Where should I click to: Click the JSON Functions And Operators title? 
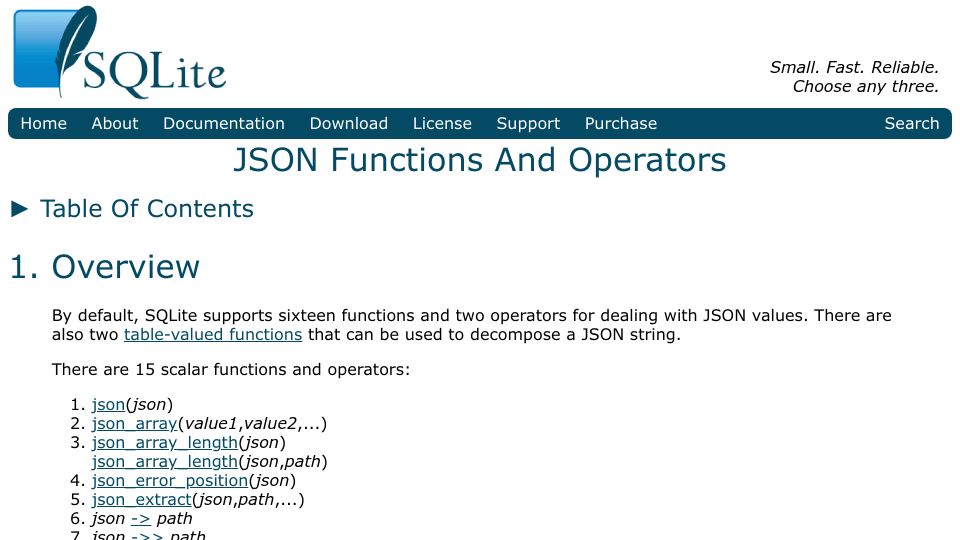point(480,160)
